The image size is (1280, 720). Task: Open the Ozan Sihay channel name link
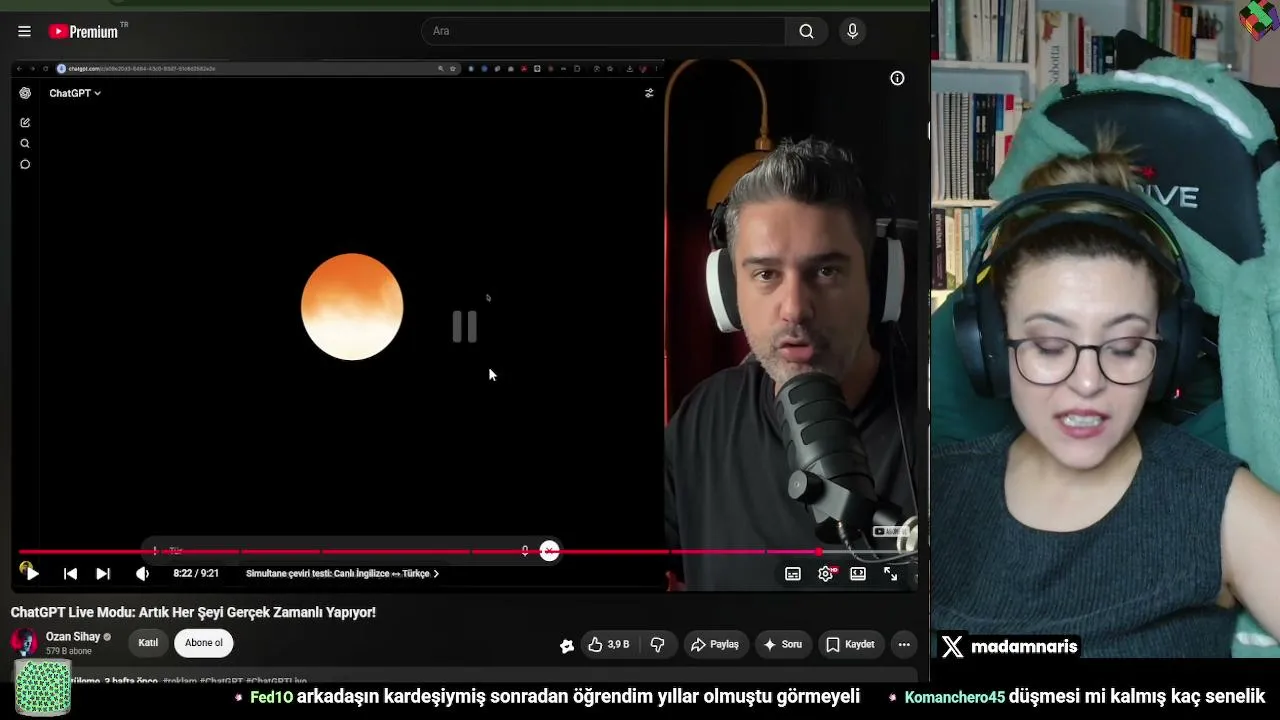click(x=73, y=637)
